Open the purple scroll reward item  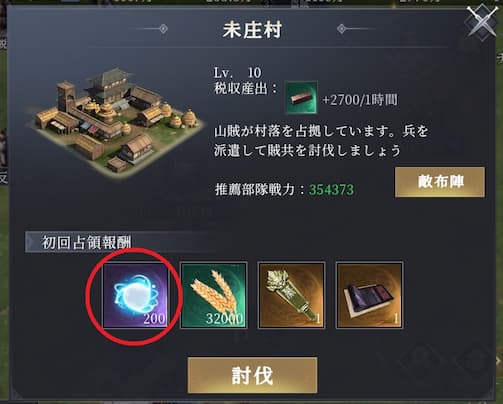coord(369,295)
